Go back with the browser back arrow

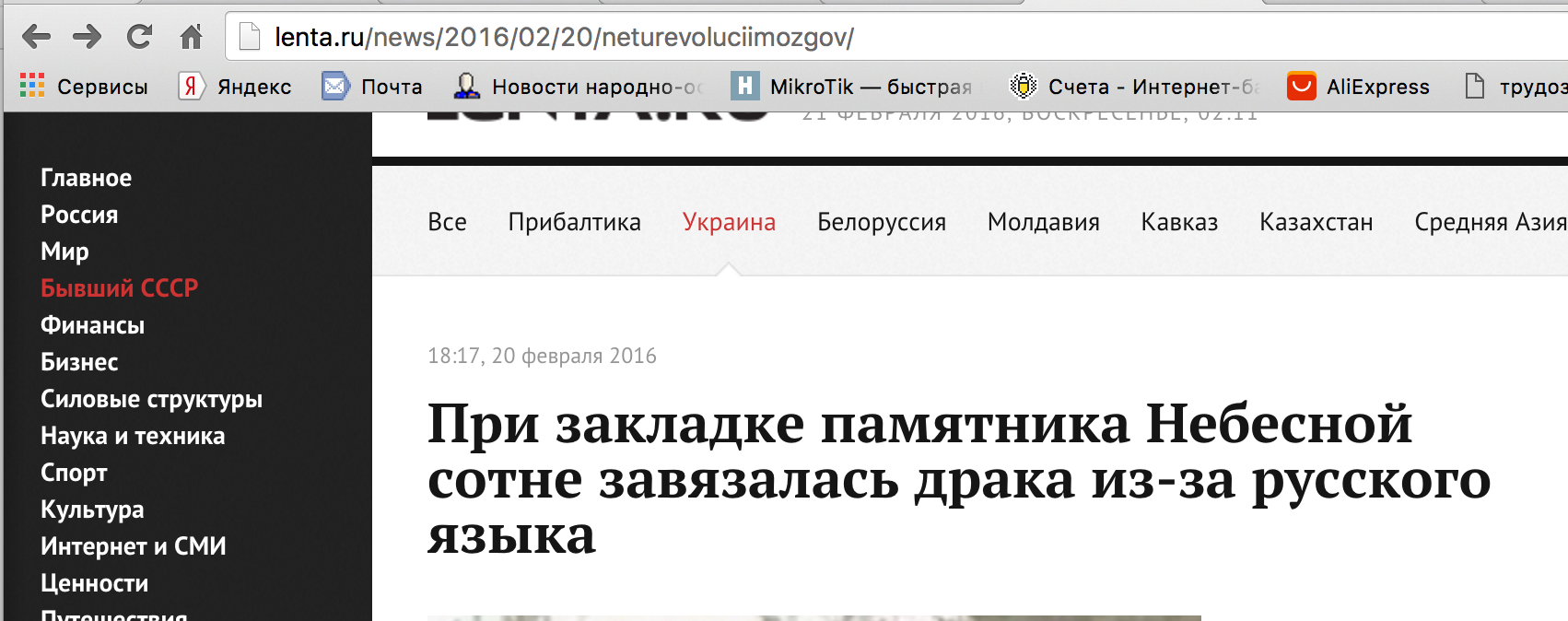click(36, 37)
